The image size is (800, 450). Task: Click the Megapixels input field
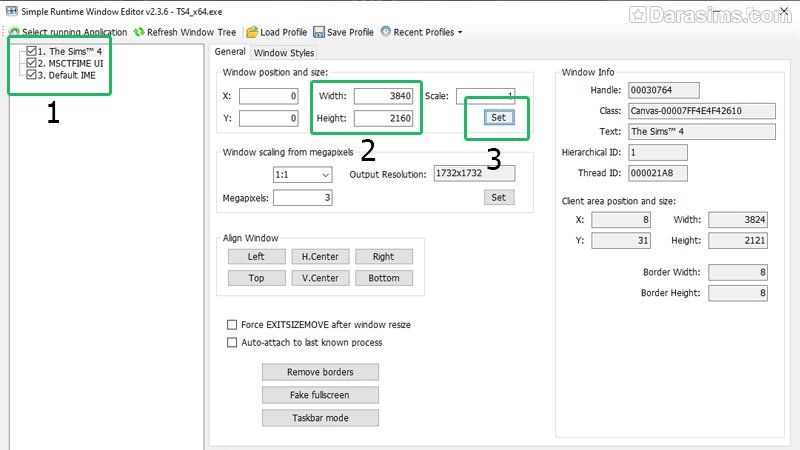[303, 197]
